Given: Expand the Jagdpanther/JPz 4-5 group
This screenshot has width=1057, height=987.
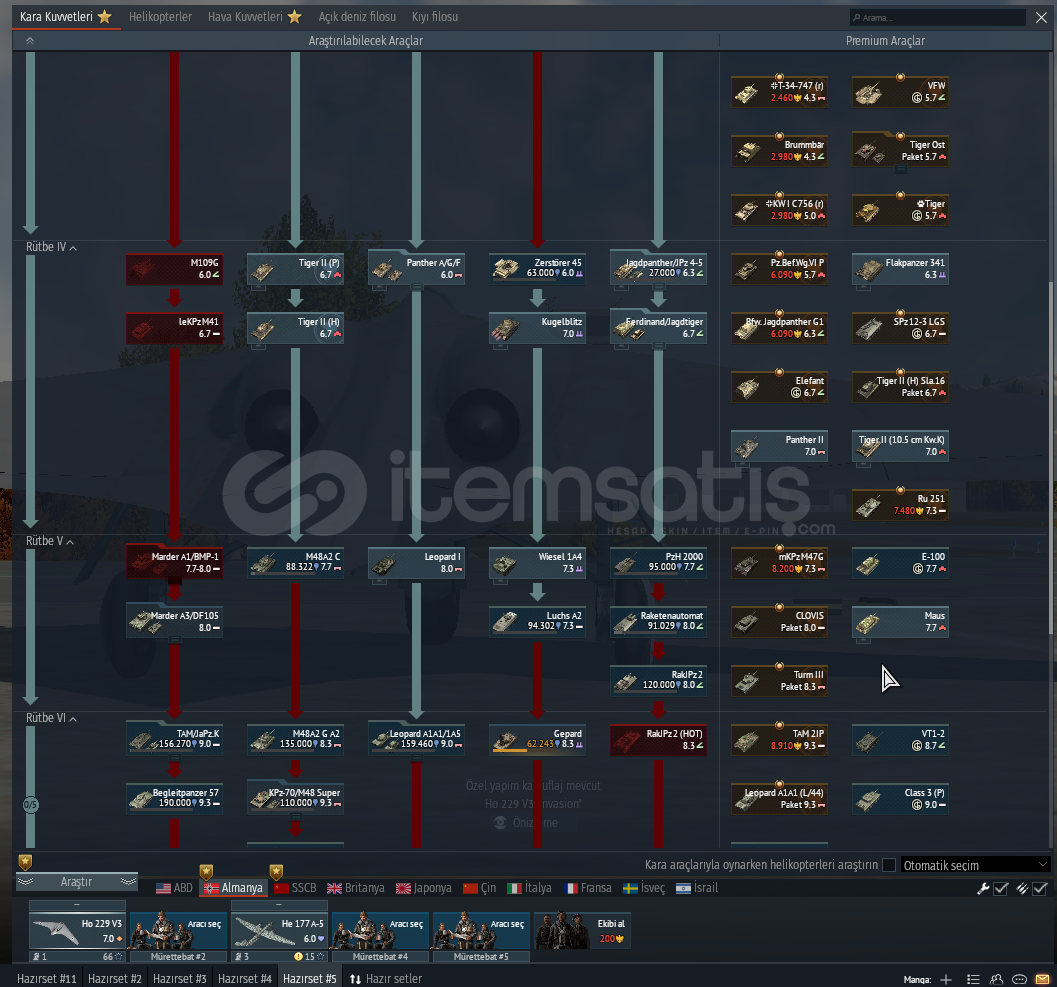Looking at the screenshot, I should tap(659, 287).
